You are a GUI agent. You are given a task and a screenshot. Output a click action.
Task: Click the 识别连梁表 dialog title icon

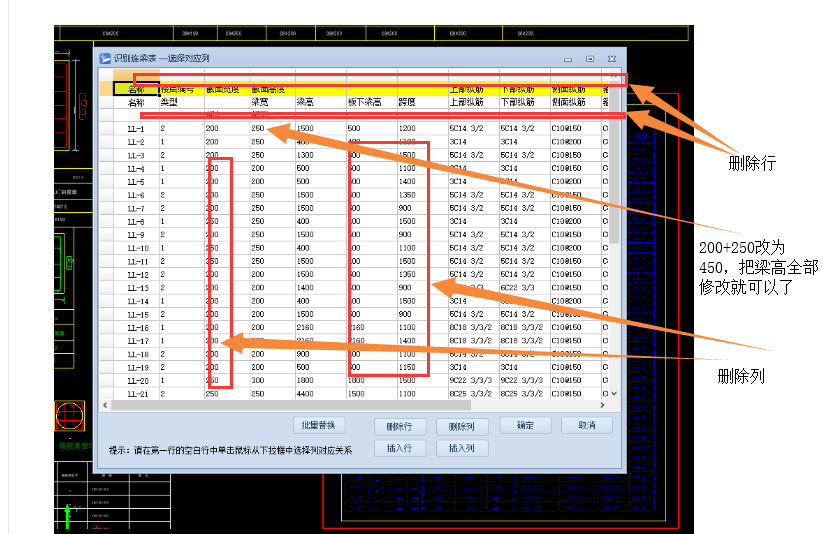[105, 58]
